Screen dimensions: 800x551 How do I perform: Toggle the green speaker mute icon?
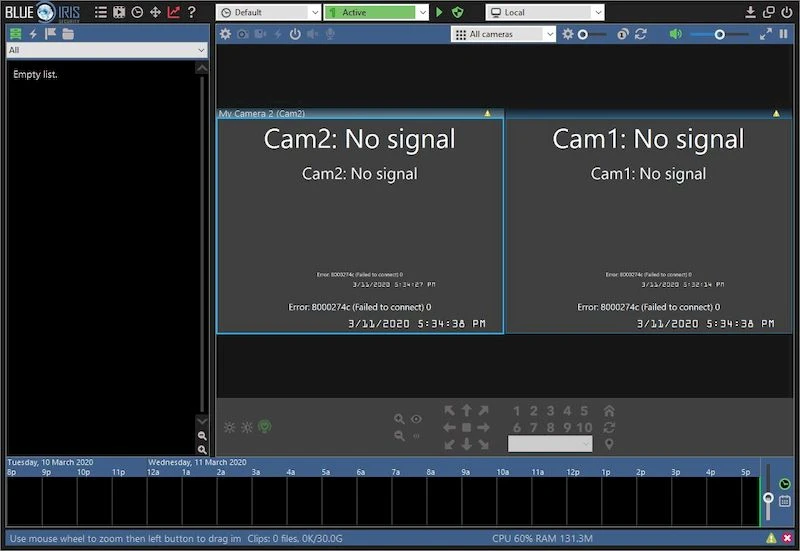pos(676,34)
